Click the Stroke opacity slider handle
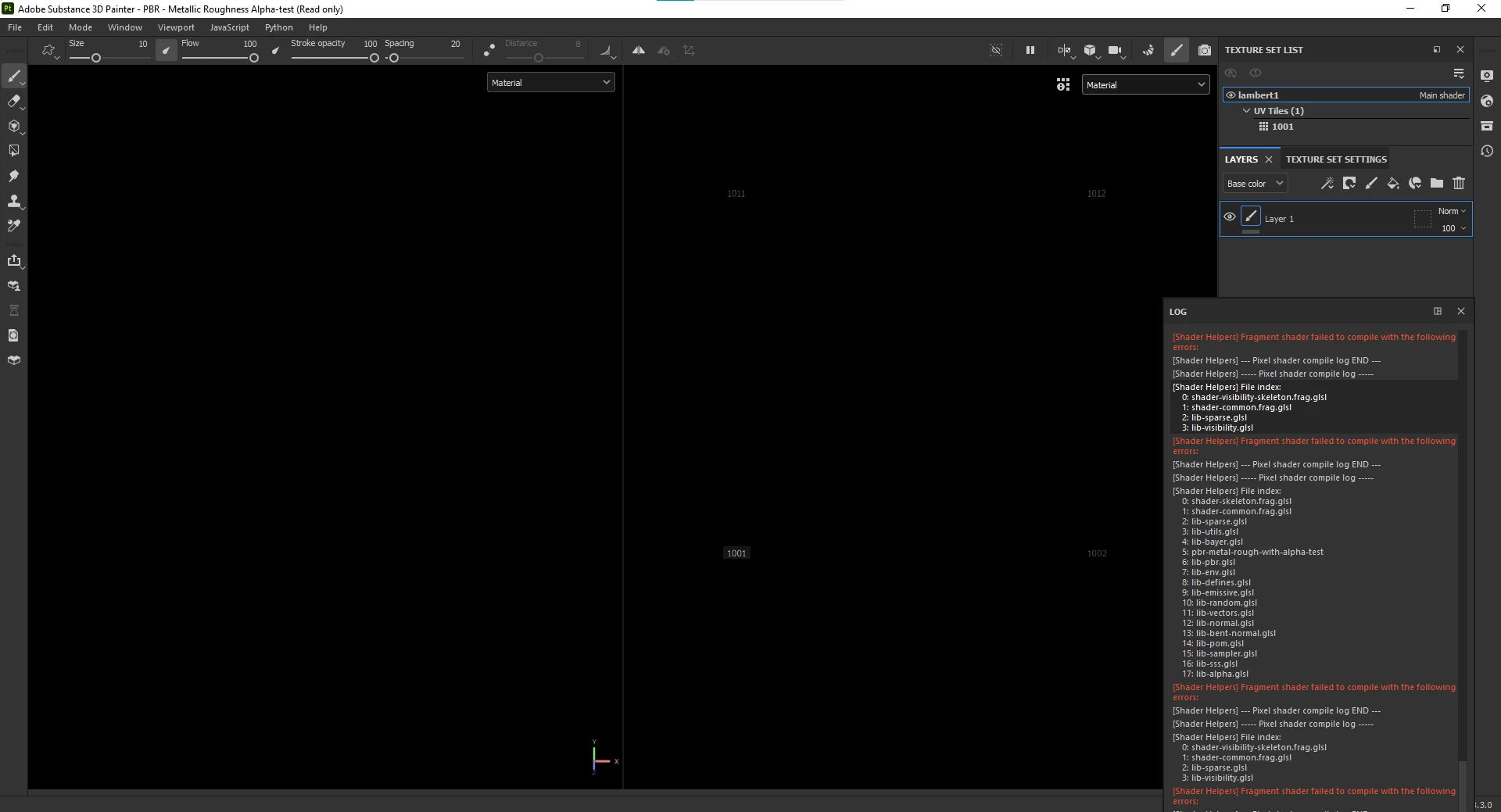This screenshot has width=1501, height=812. point(374,58)
